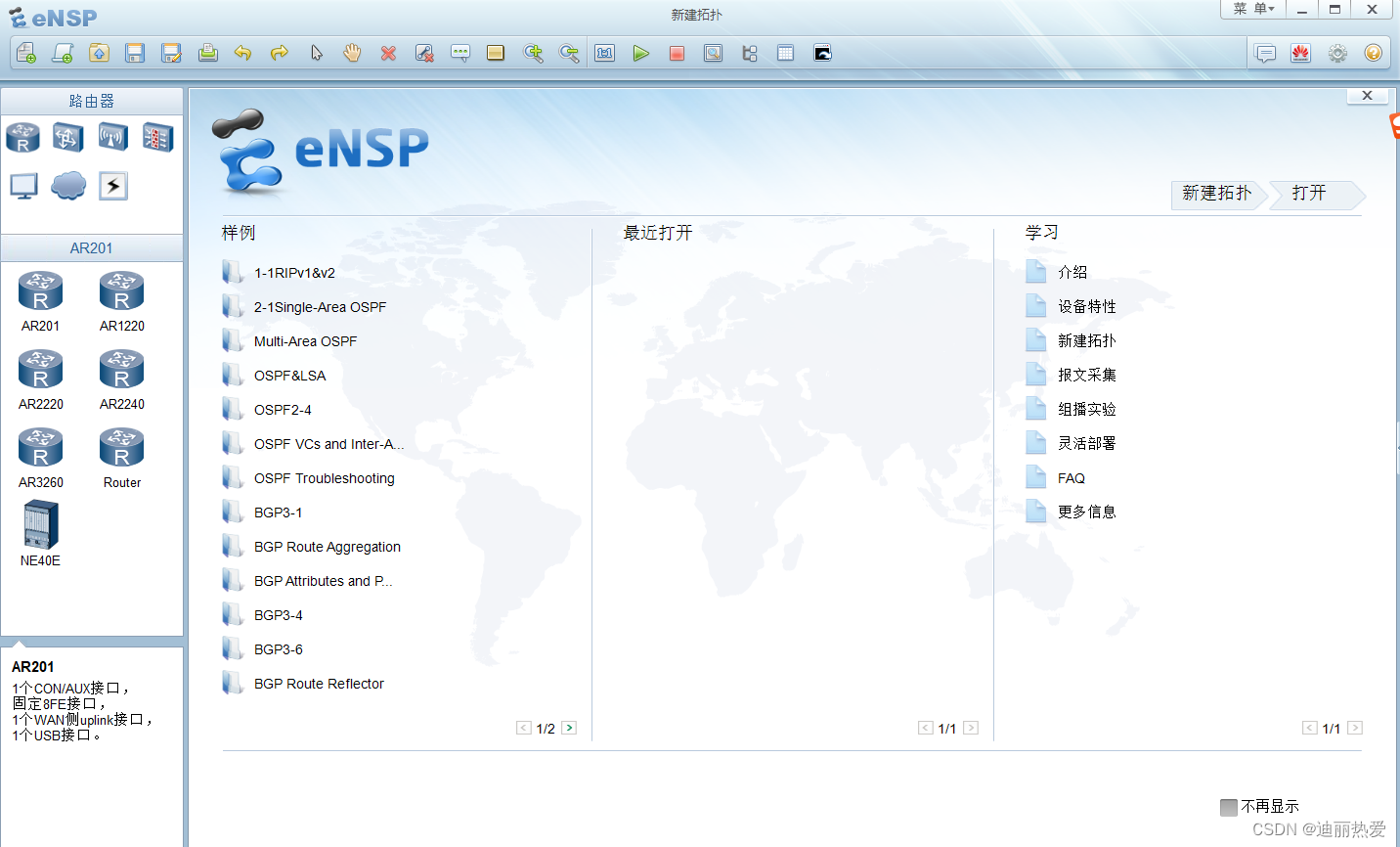1400x847 pixels.
Task: Open the Huawei website icon
Action: pos(1301,53)
